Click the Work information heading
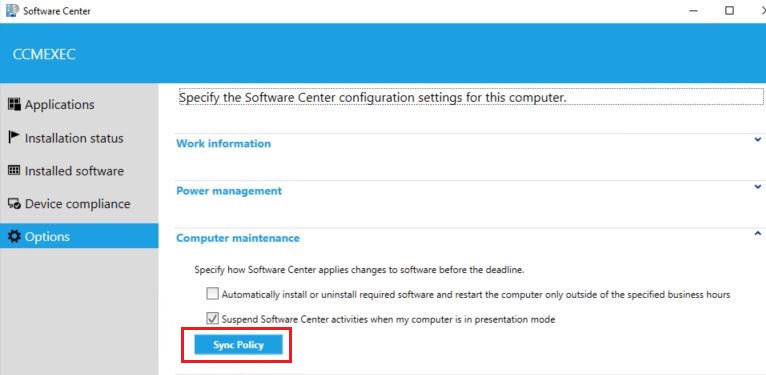 click(x=223, y=144)
